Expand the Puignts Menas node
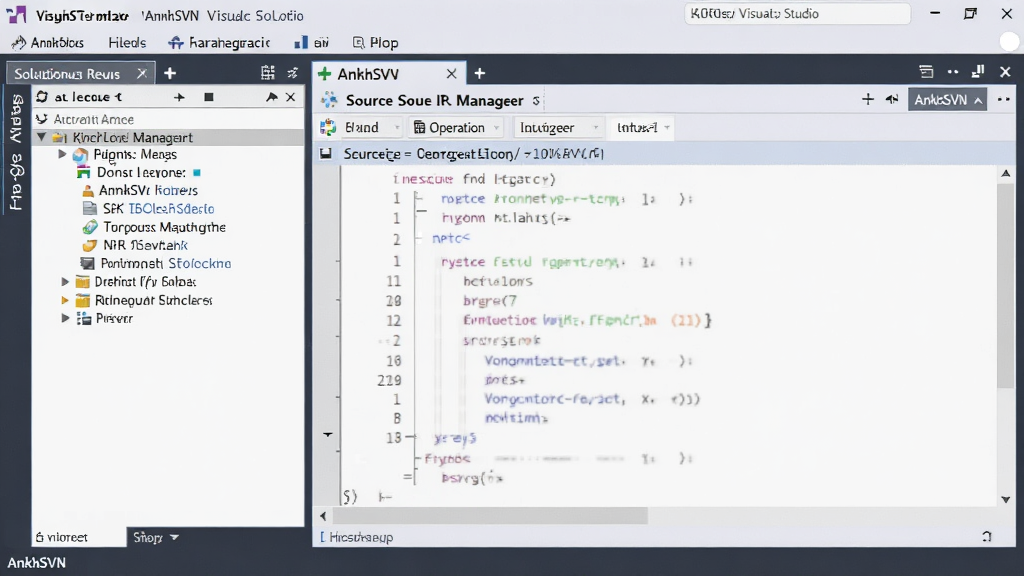The height and width of the screenshot is (576, 1024). click(63, 154)
